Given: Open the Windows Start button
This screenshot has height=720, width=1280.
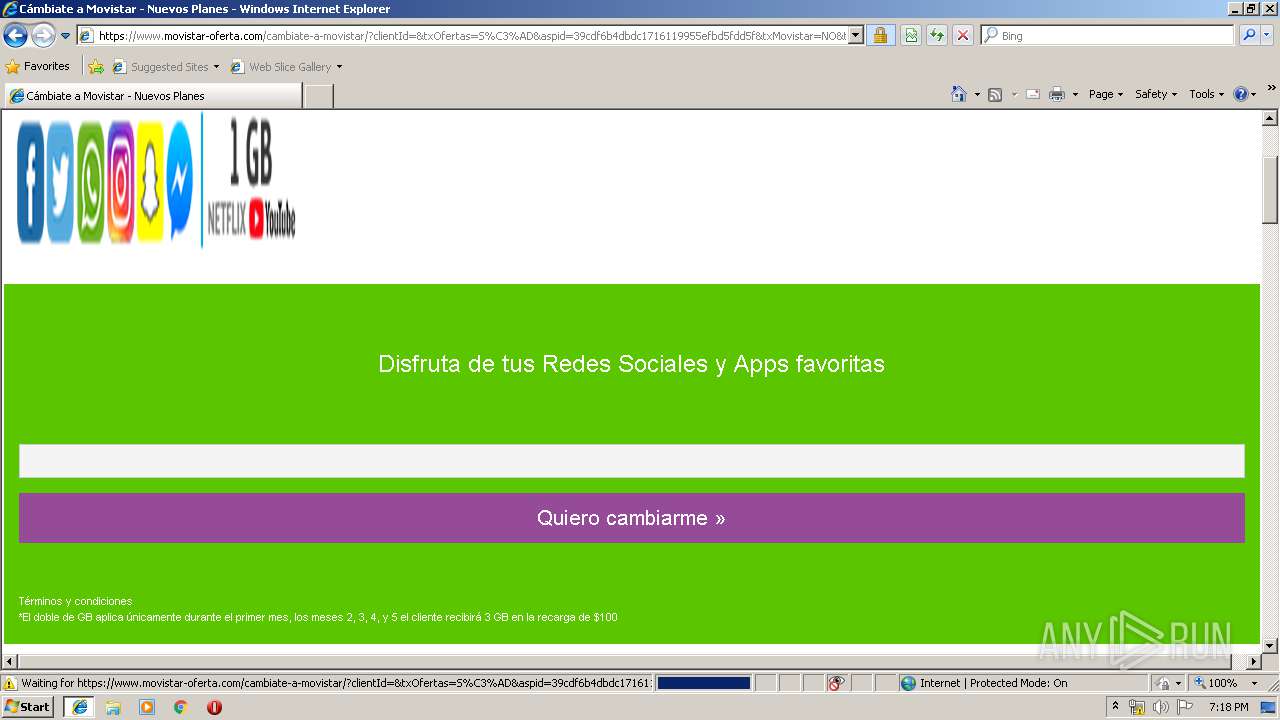Looking at the screenshot, I should (x=28, y=707).
